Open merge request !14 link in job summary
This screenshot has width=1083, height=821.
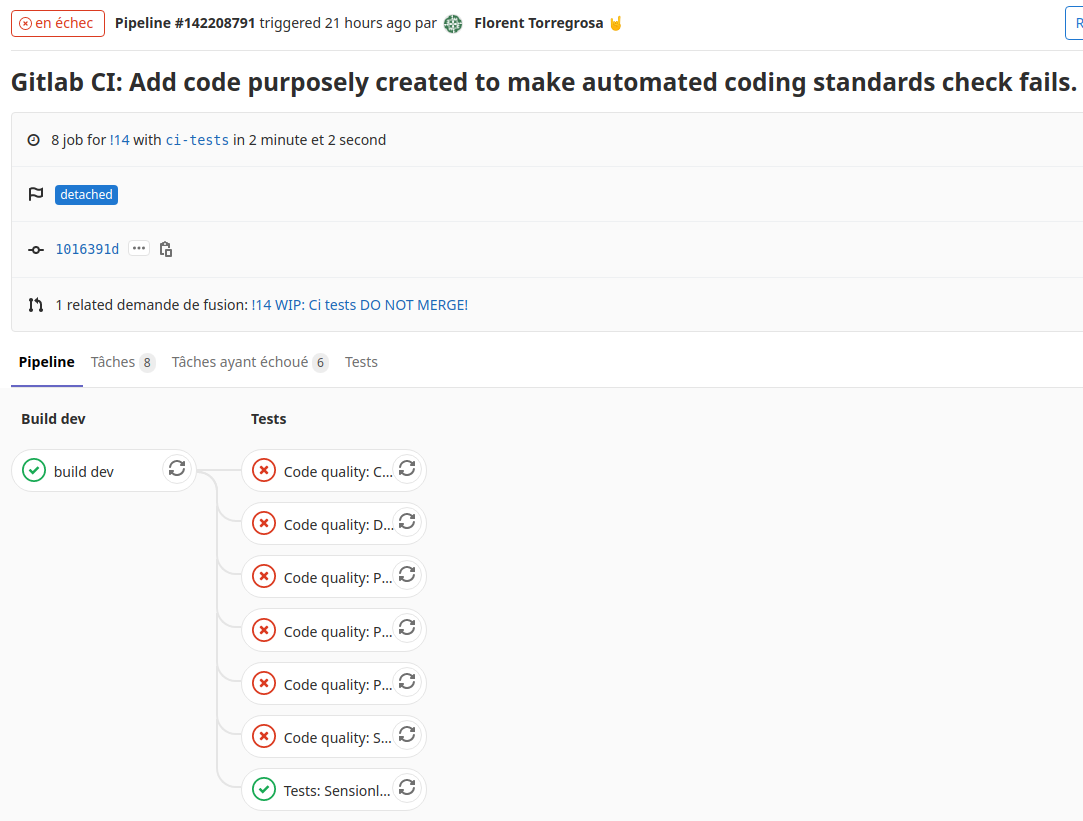119,140
